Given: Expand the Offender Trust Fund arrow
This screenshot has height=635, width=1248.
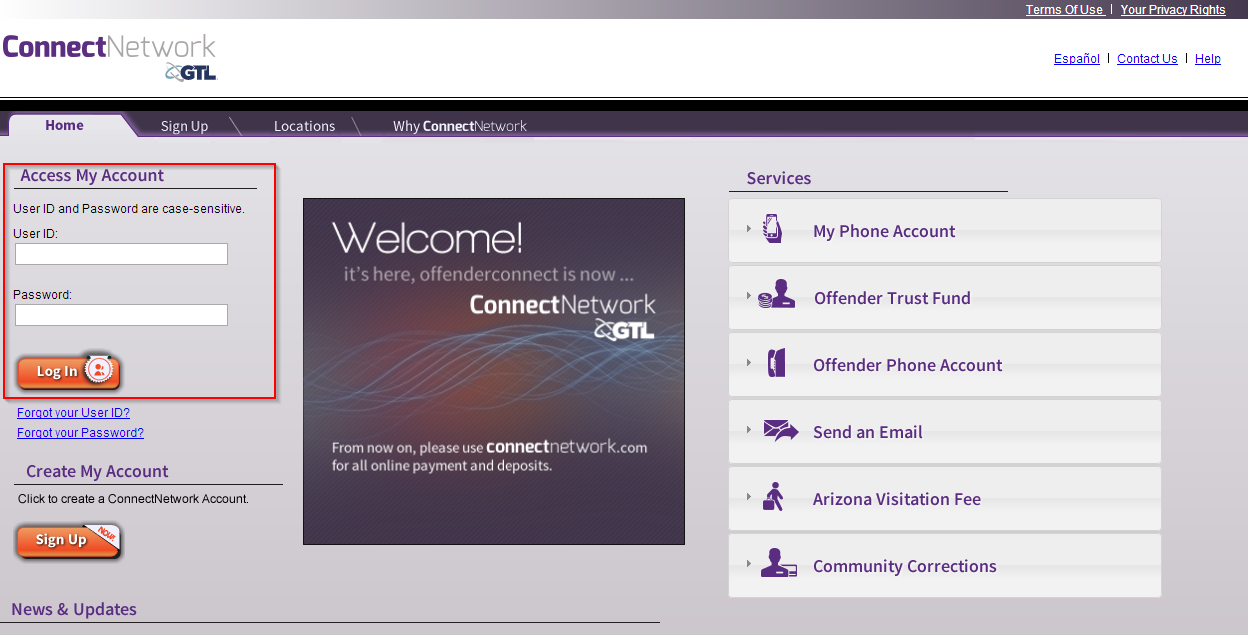Looking at the screenshot, I should tap(748, 296).
